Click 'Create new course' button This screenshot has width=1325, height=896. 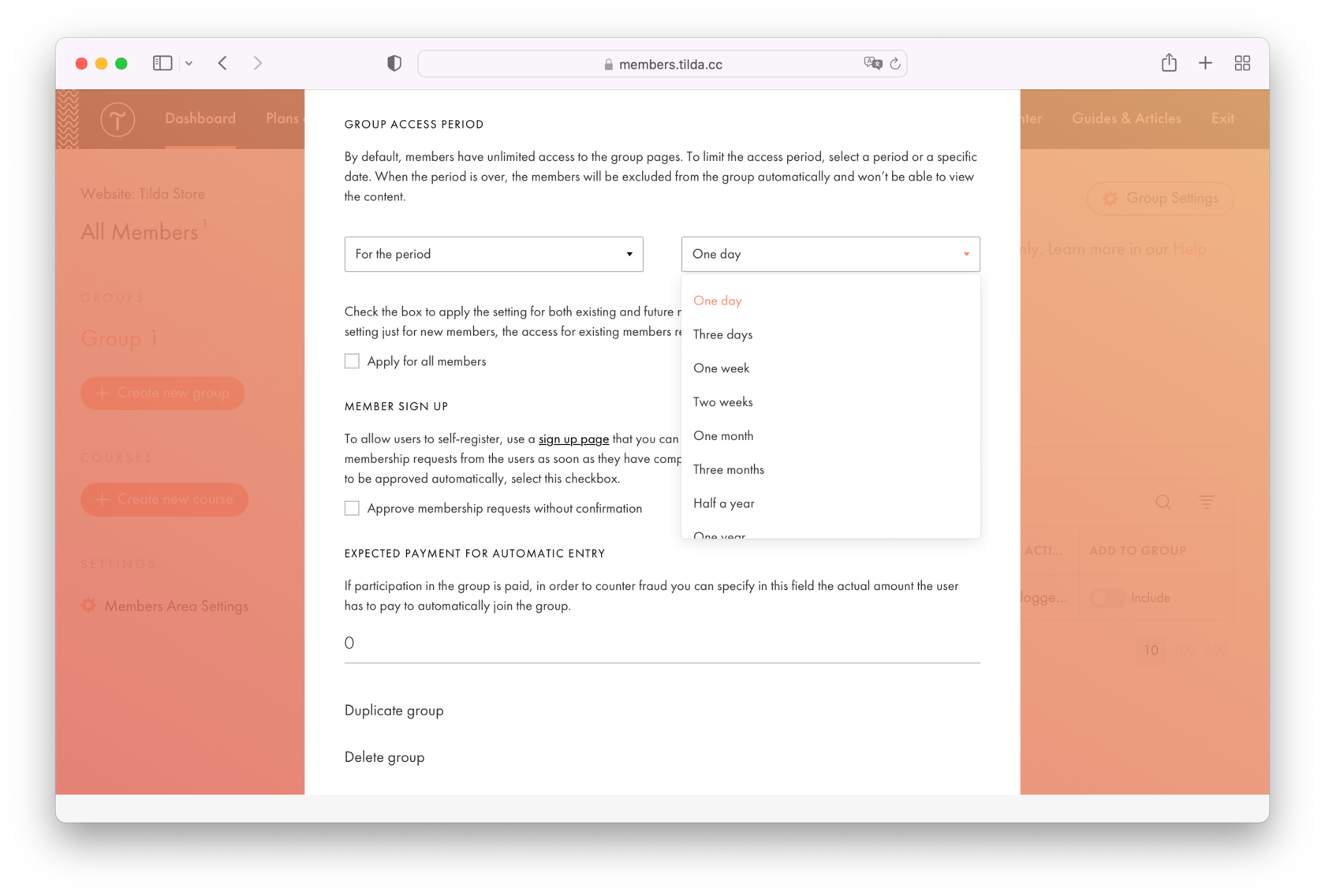[x=164, y=499]
